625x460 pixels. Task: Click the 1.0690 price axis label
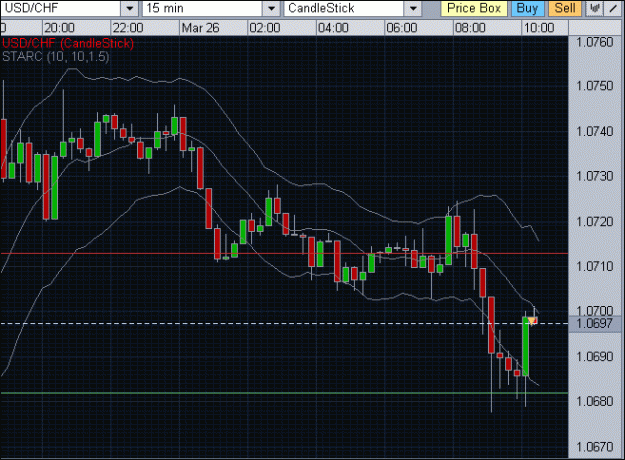pos(595,356)
